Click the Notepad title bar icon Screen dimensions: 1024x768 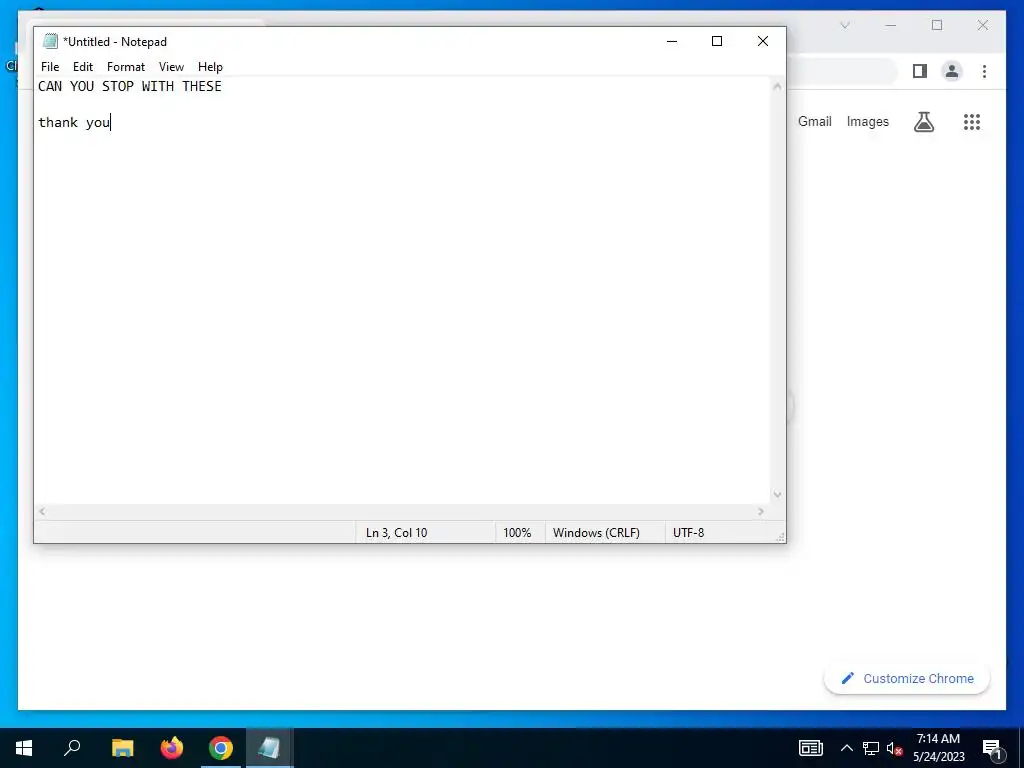[50, 41]
